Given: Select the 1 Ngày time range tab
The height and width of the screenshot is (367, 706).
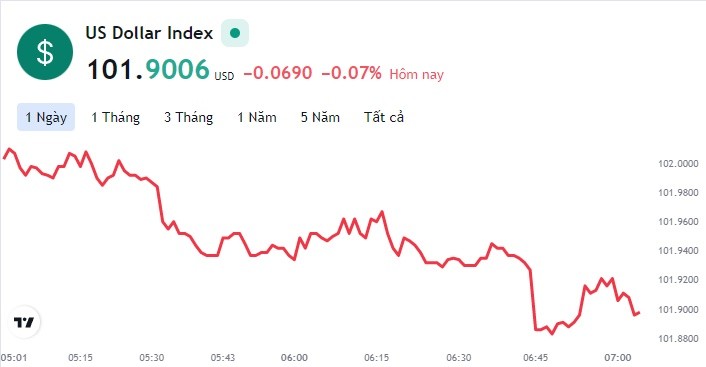Looking at the screenshot, I should tap(46, 117).
